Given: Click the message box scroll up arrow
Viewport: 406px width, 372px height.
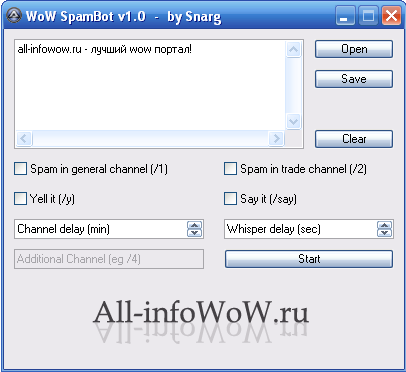Looking at the screenshot, I should coord(293,50).
